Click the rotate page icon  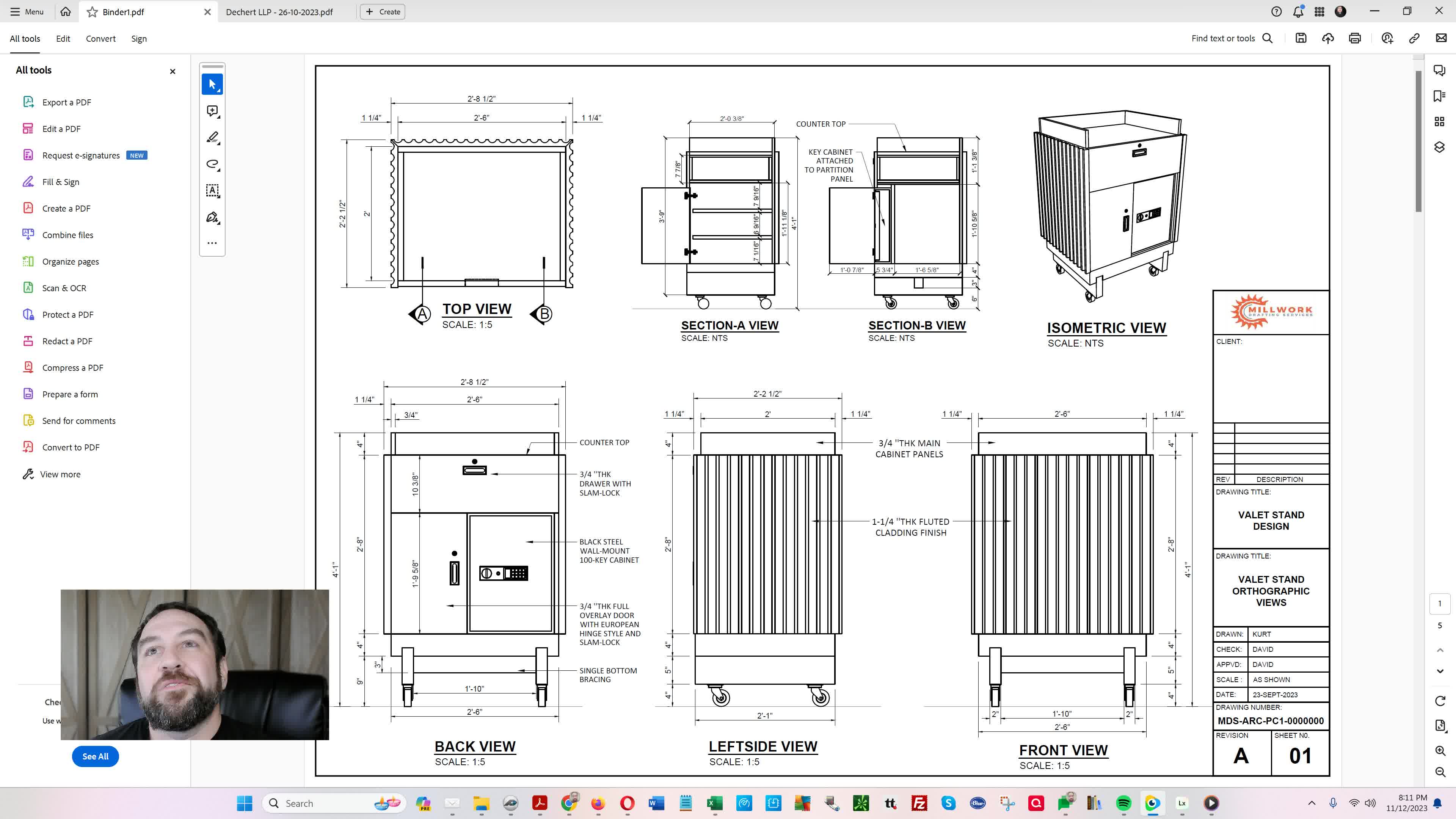(x=1440, y=701)
